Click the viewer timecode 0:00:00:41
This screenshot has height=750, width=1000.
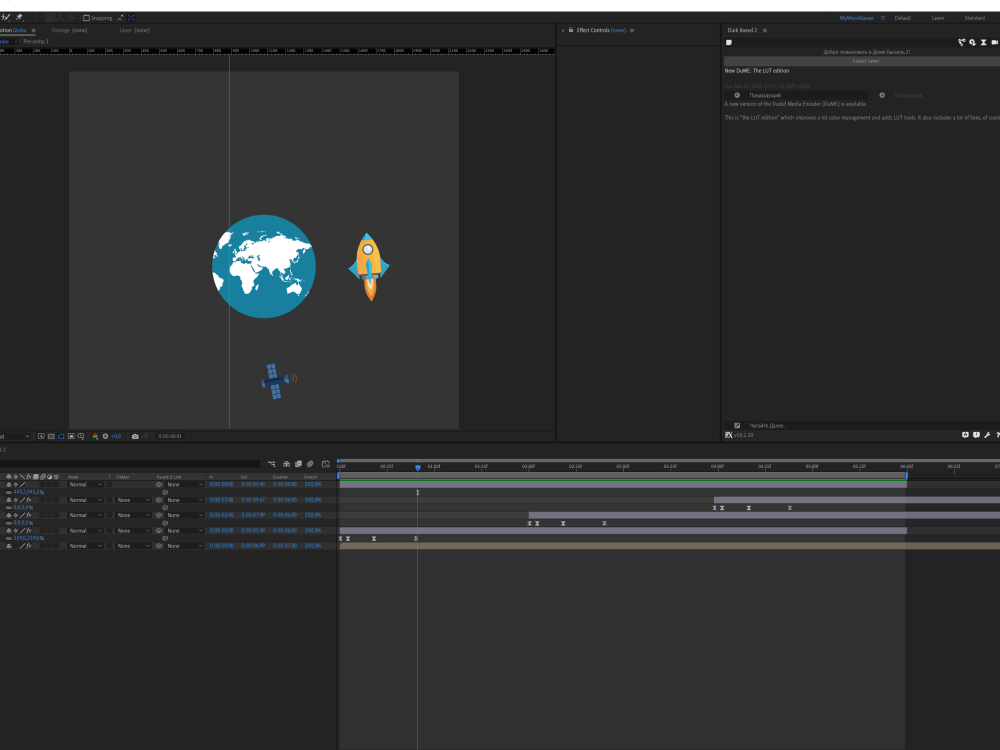(170, 436)
